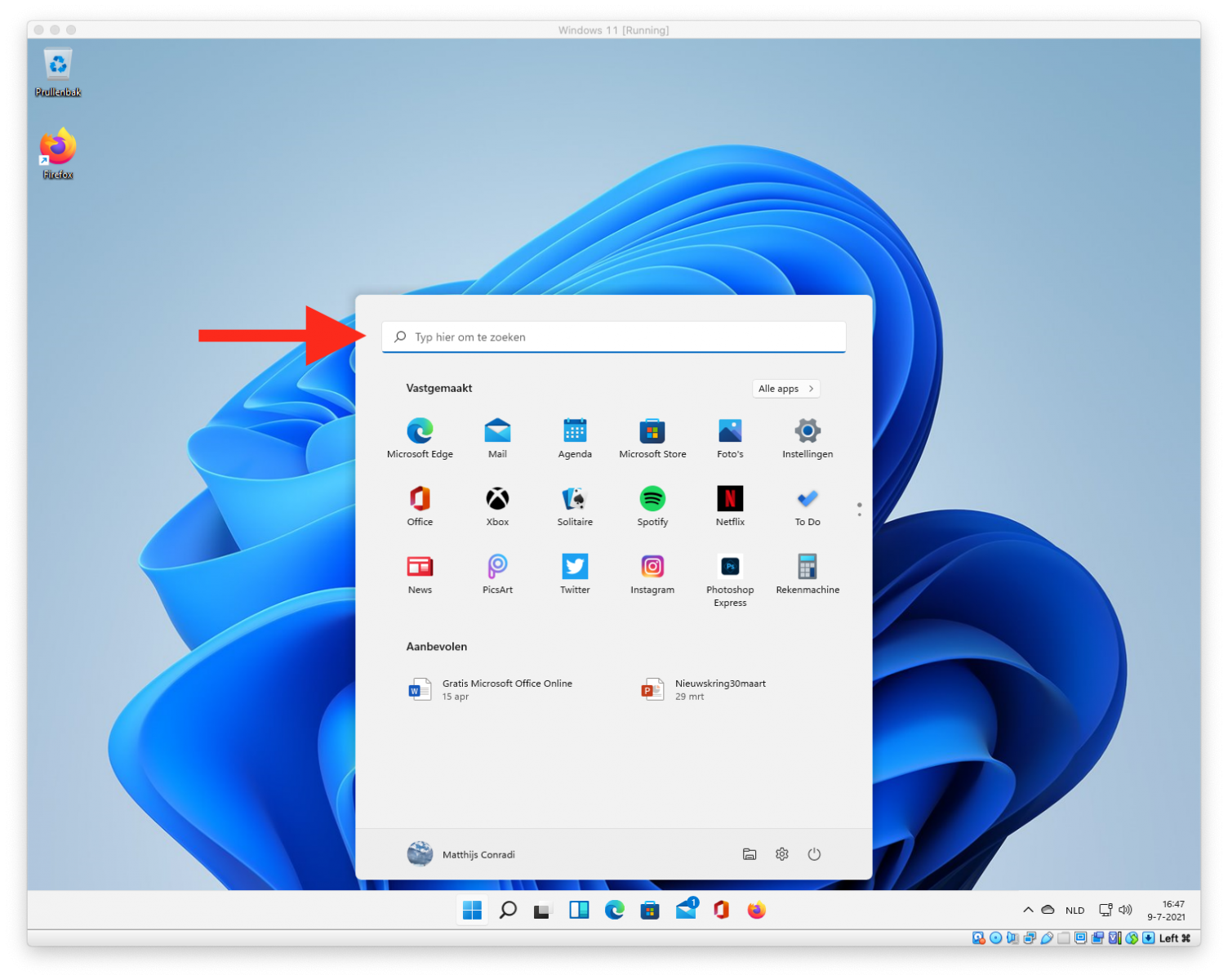Click the 'Typ hier om te zoeken' search field
1228x980 pixels.
tap(614, 337)
